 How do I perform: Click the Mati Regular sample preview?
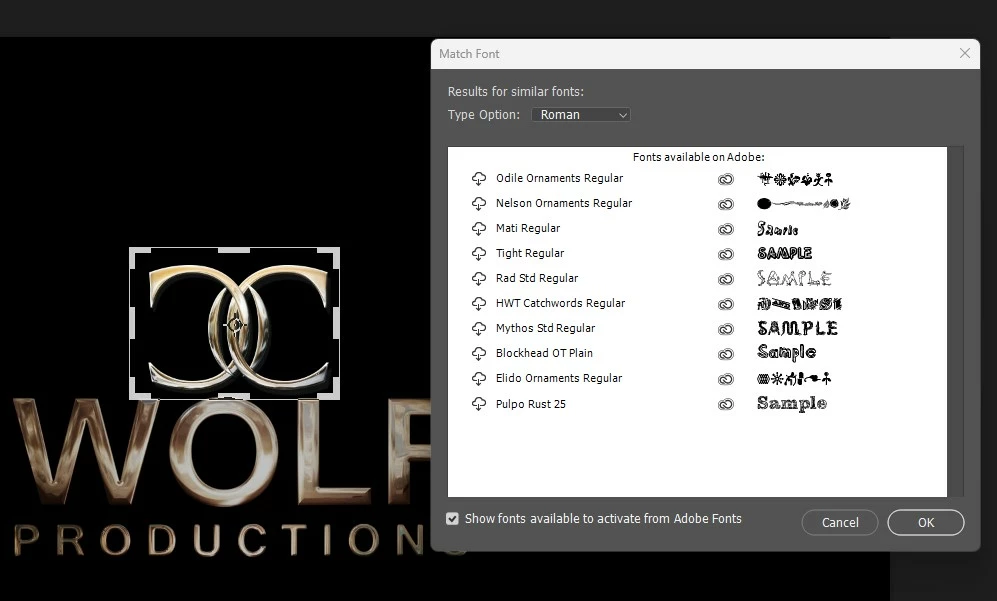pos(777,228)
